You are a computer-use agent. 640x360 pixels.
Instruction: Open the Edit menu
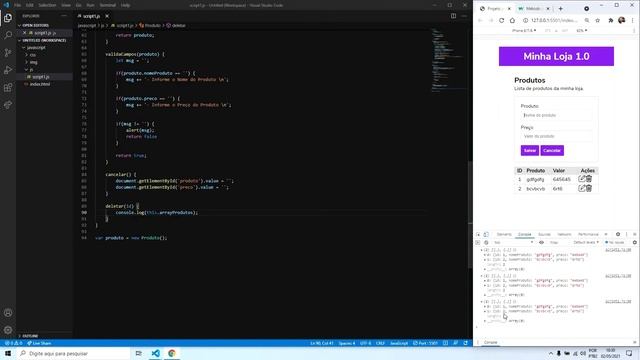30,5
